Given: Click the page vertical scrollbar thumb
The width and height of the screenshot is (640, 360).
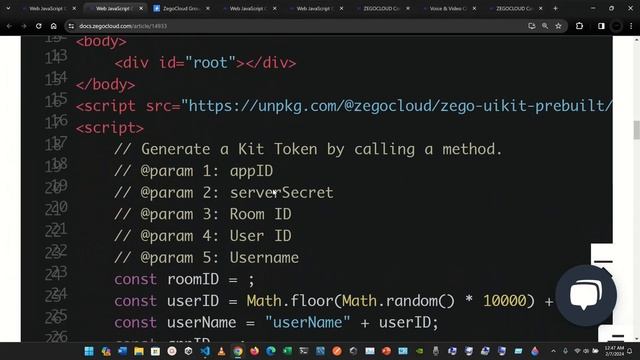Looking at the screenshot, I should coord(636,130).
